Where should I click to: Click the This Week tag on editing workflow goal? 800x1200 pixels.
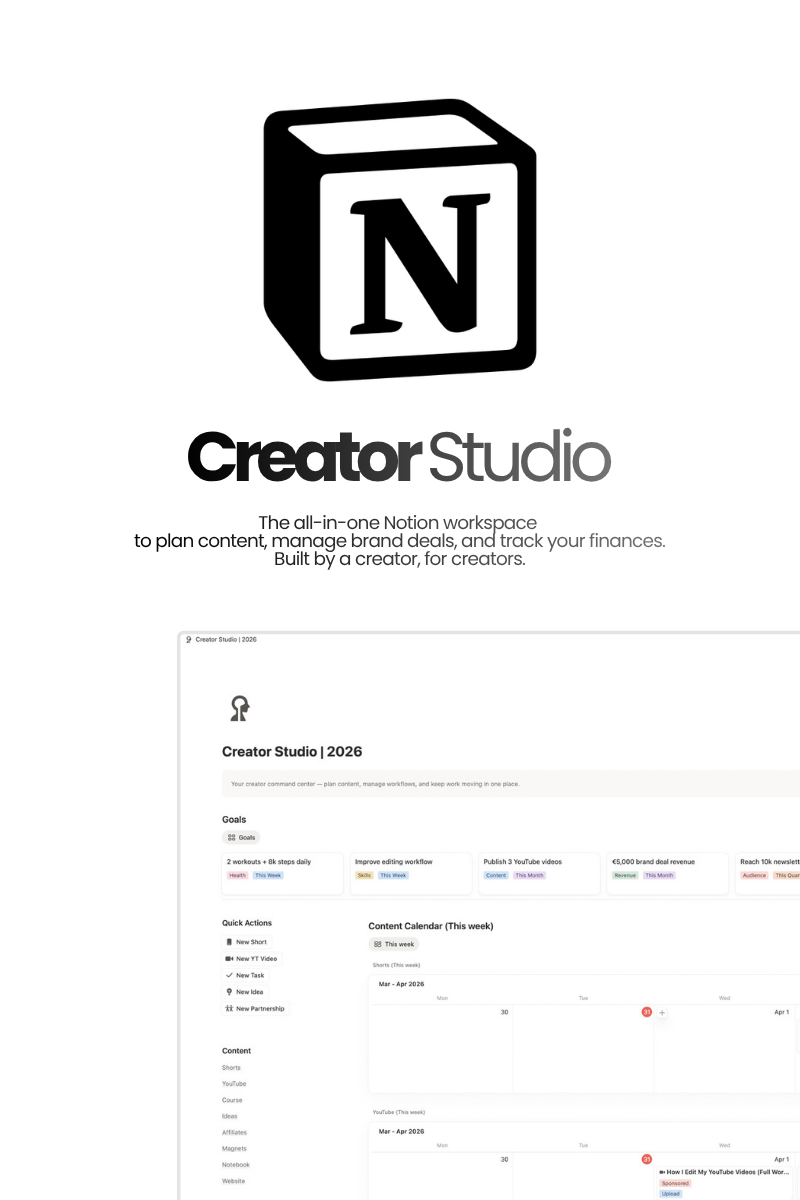pyautogui.click(x=393, y=875)
